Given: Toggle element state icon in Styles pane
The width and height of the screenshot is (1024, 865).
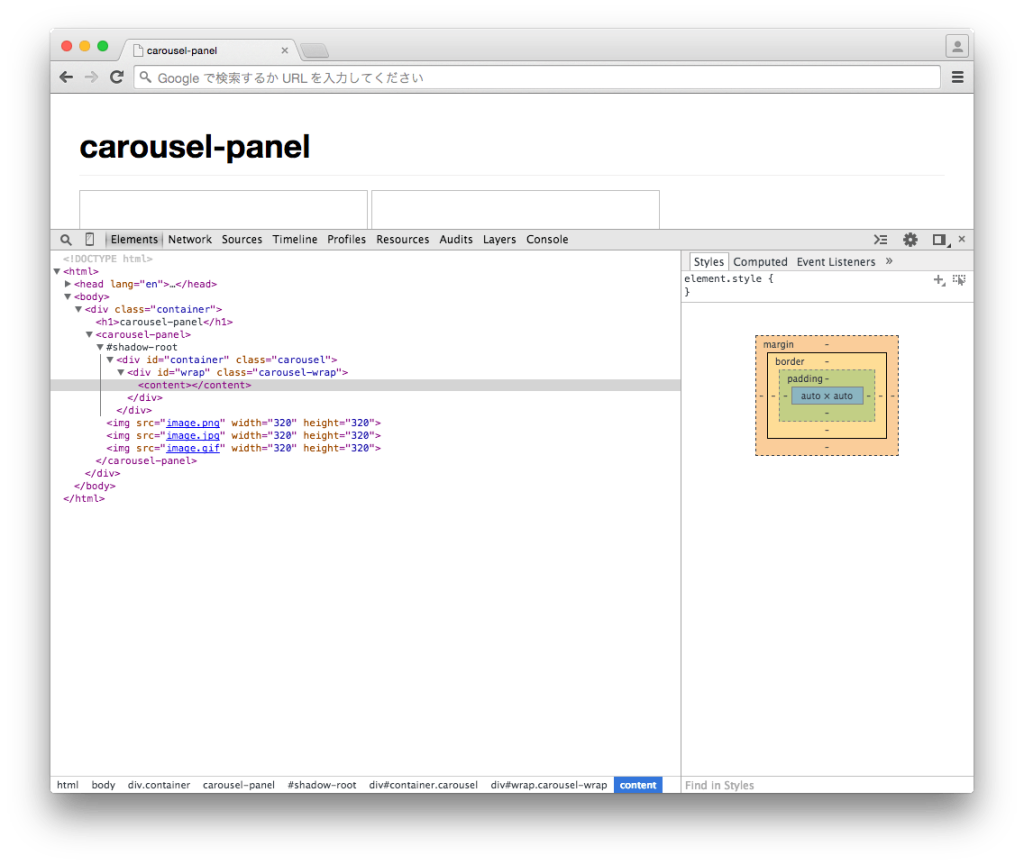Looking at the screenshot, I should pos(959,281).
